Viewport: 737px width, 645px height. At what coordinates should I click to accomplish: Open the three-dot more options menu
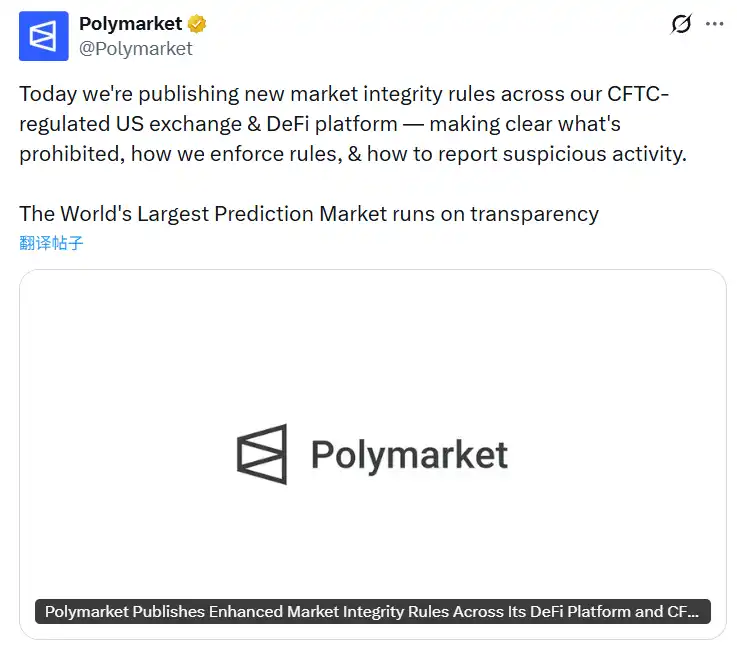[714, 24]
